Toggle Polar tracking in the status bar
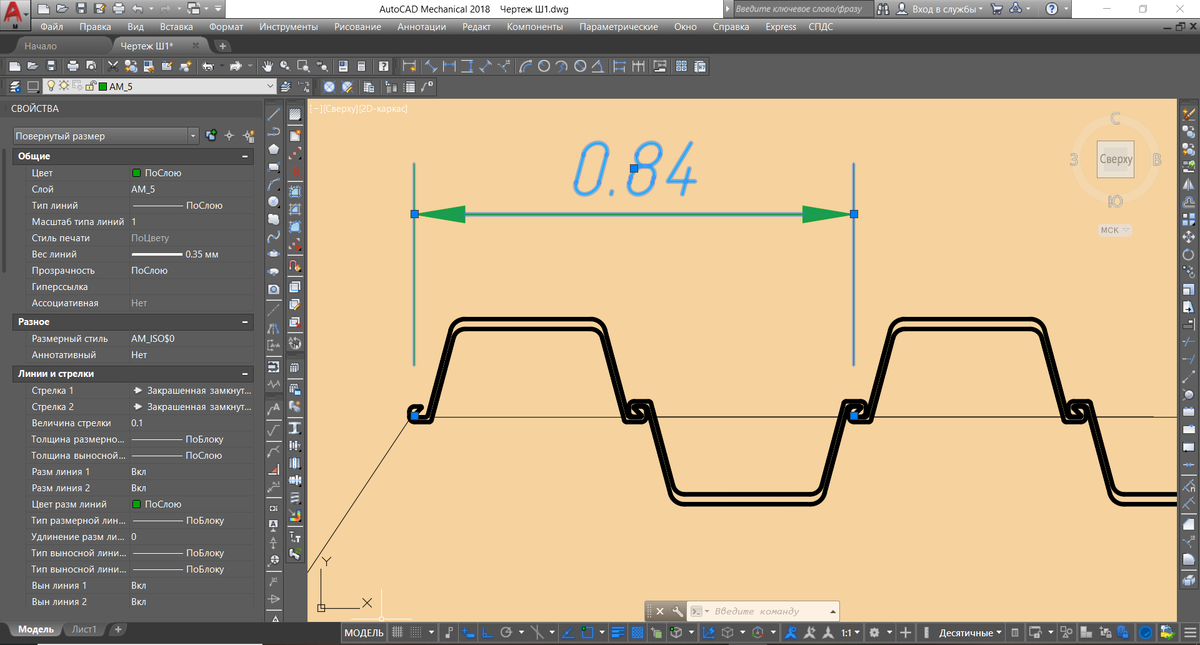This screenshot has width=1200, height=645. click(x=506, y=633)
